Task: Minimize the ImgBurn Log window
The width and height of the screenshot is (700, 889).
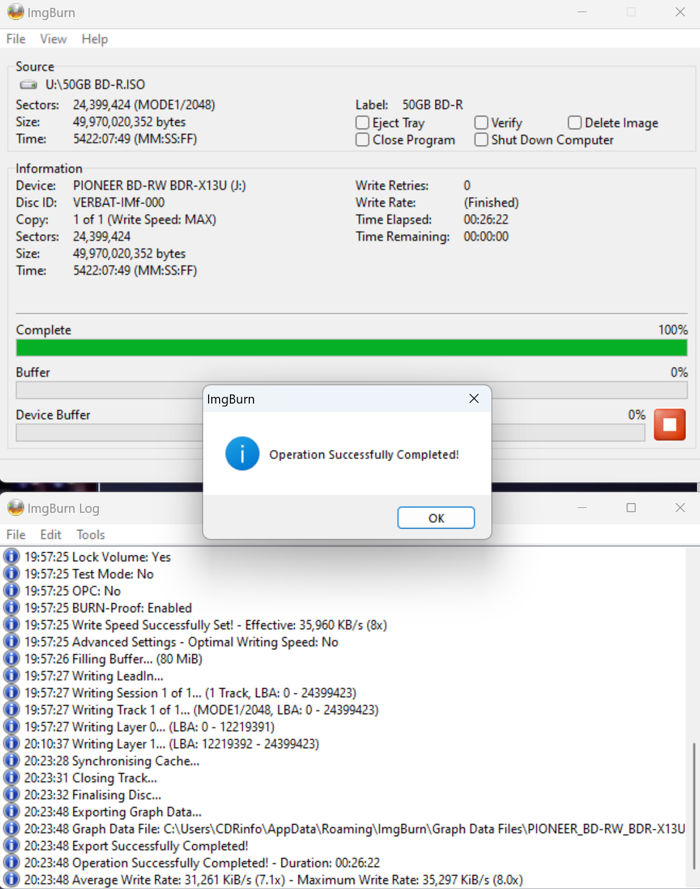Action: click(x=582, y=507)
